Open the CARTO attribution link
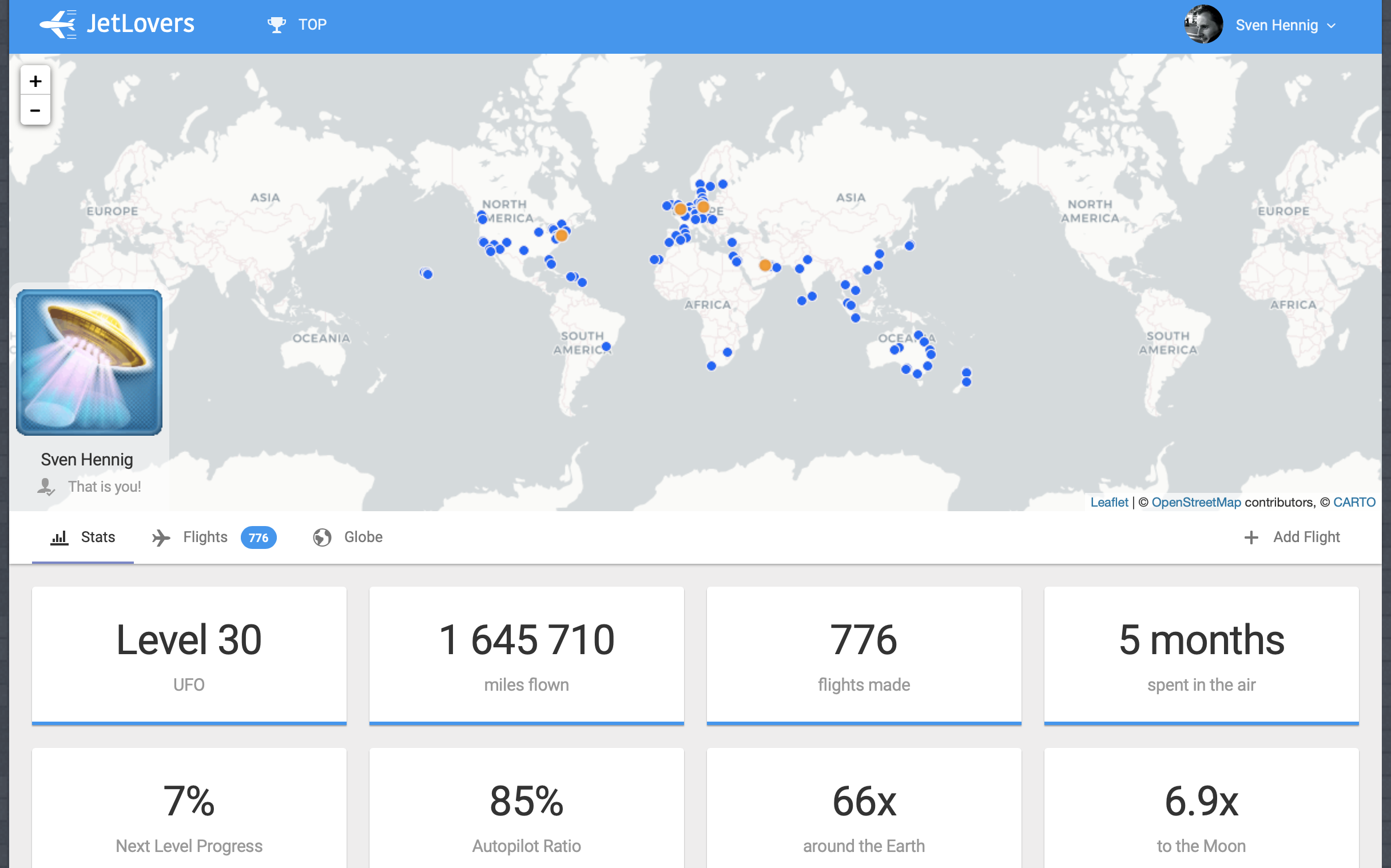Viewport: 1391px width, 868px height. point(1354,502)
